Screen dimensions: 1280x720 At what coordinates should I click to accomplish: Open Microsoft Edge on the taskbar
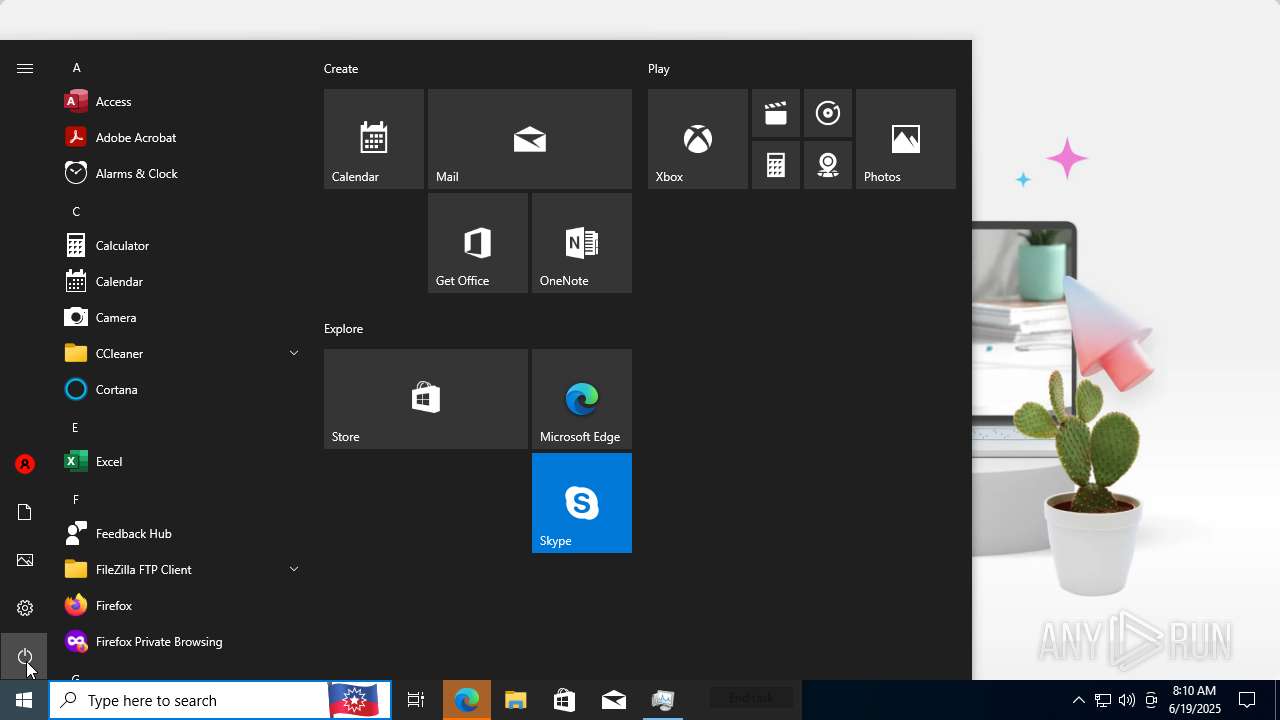(466, 700)
